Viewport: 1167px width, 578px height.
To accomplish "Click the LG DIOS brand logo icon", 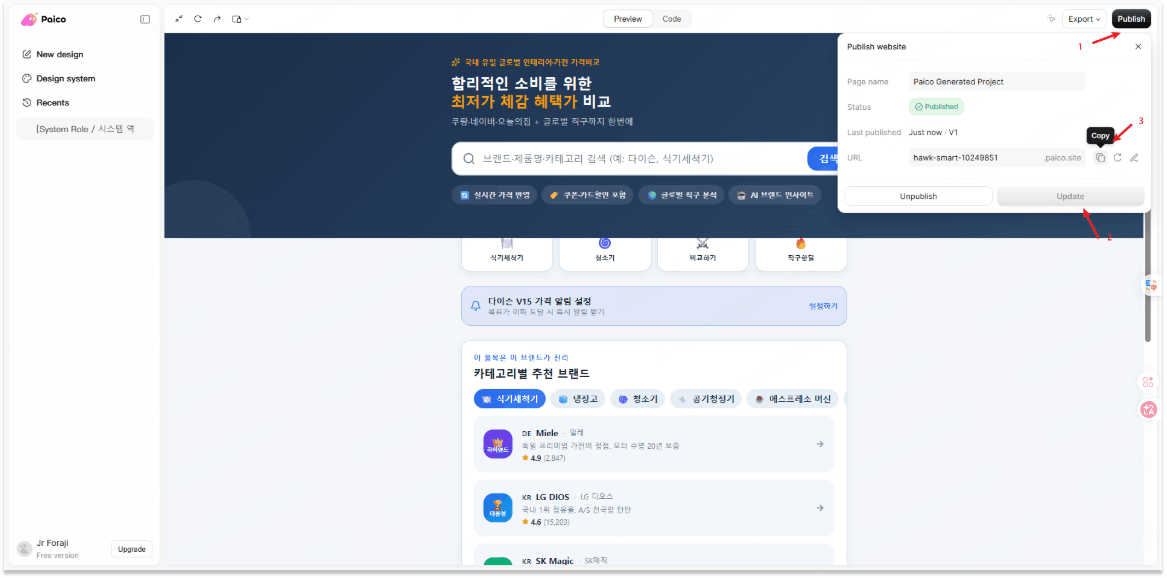I will (497, 508).
